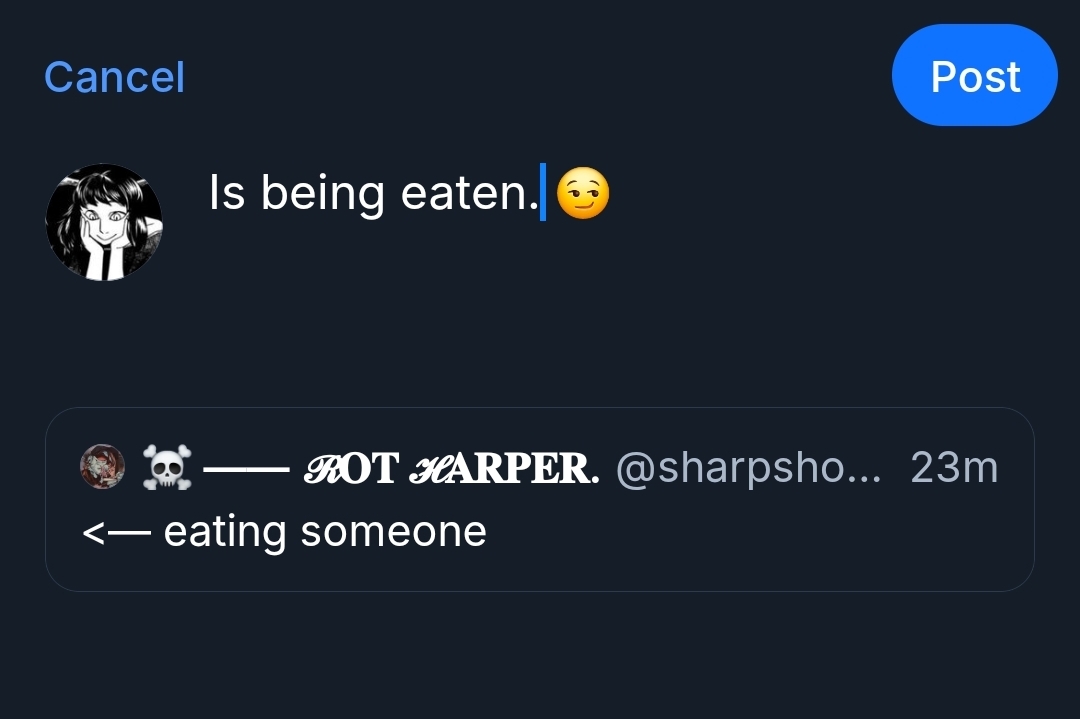This screenshot has width=1080, height=719.
Task: Click the smirking face emoji
Action: point(582,193)
